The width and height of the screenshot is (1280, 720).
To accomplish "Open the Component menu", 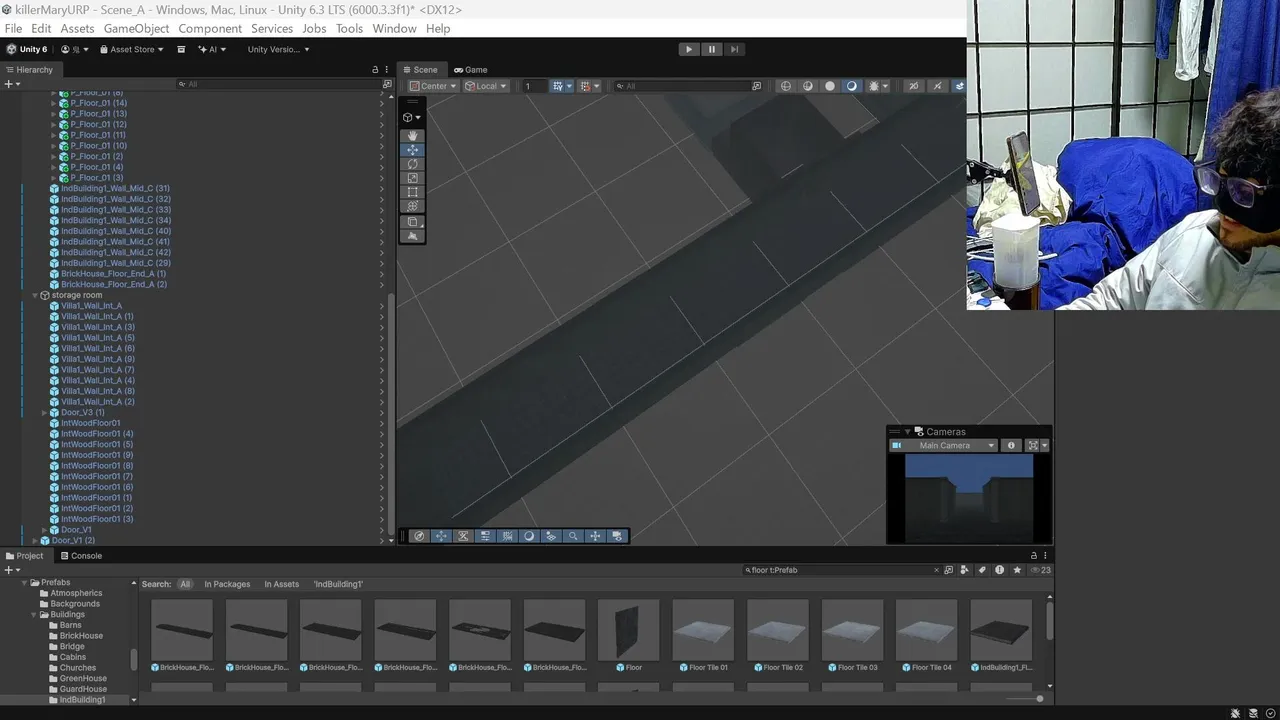I will click(210, 28).
